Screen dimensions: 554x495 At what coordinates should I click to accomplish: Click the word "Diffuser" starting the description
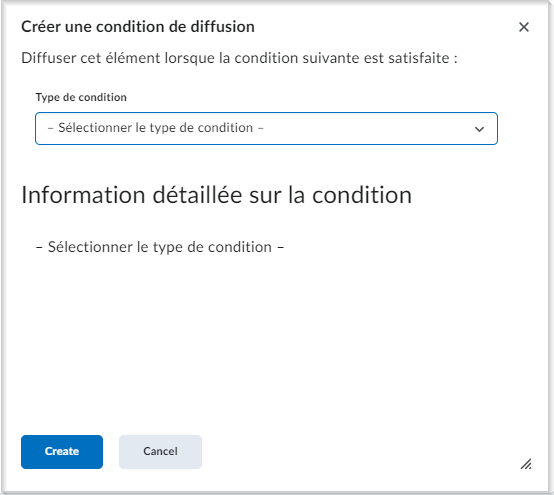coord(48,58)
